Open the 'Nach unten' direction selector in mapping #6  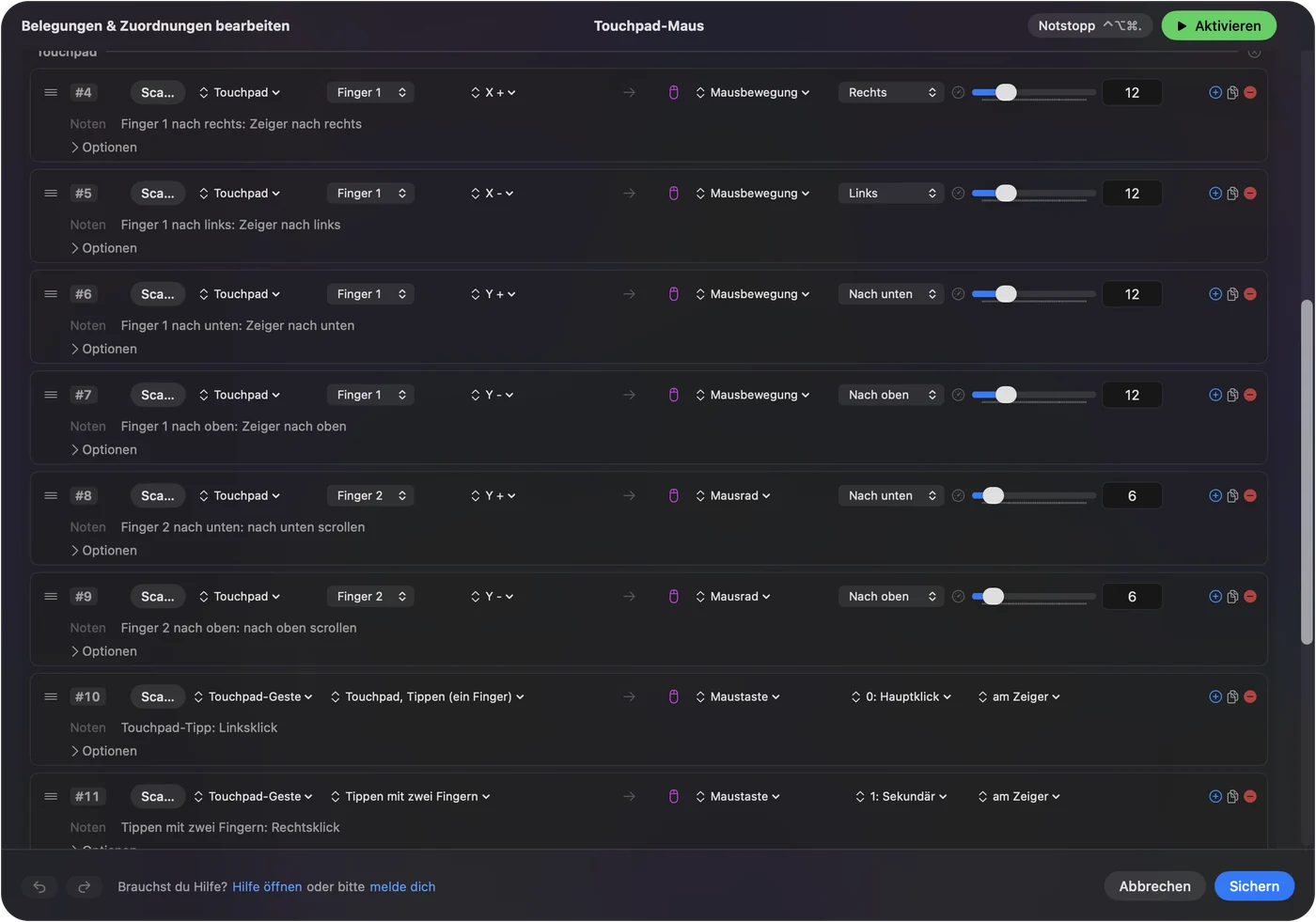[x=891, y=294]
